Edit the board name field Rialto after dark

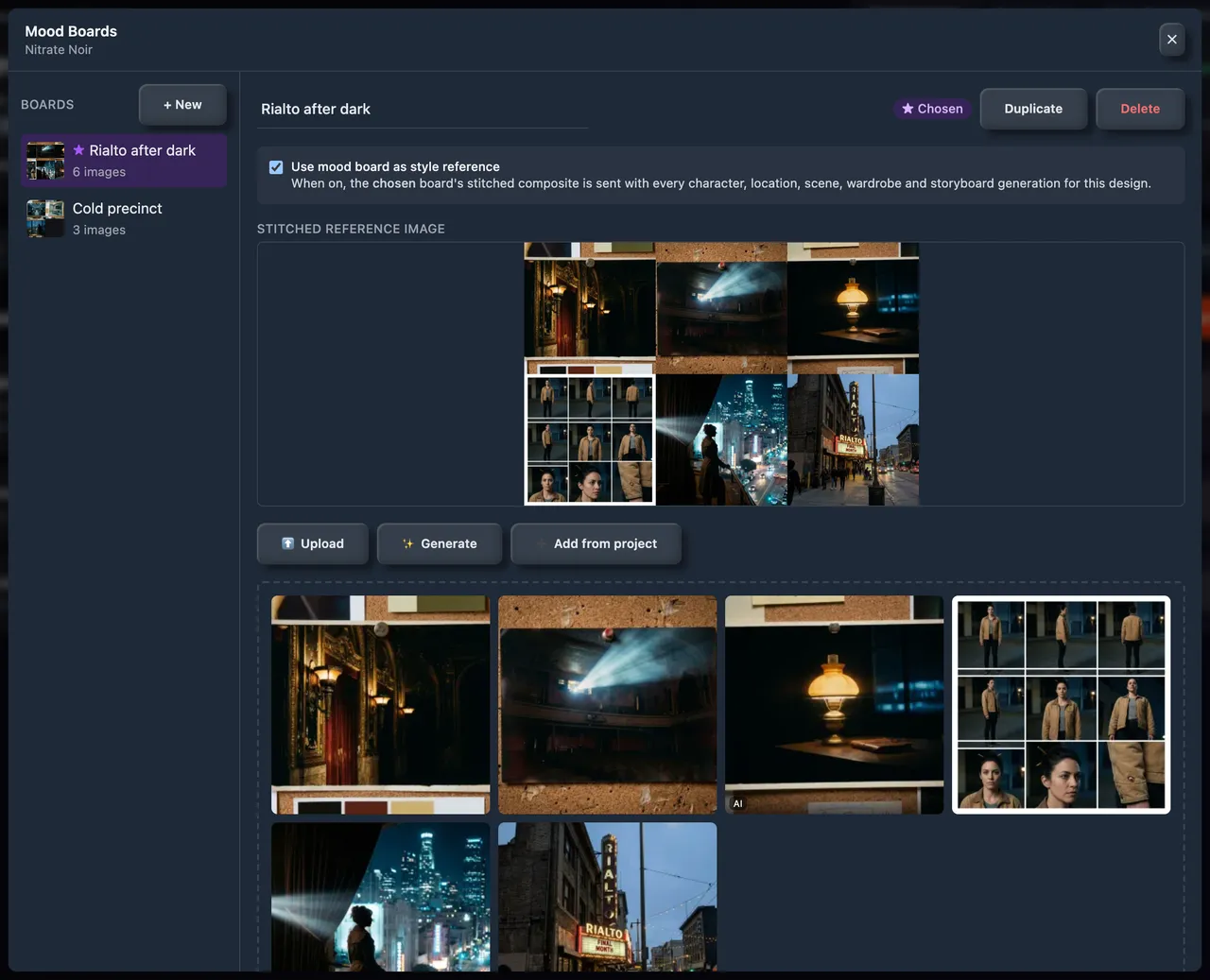pos(423,109)
